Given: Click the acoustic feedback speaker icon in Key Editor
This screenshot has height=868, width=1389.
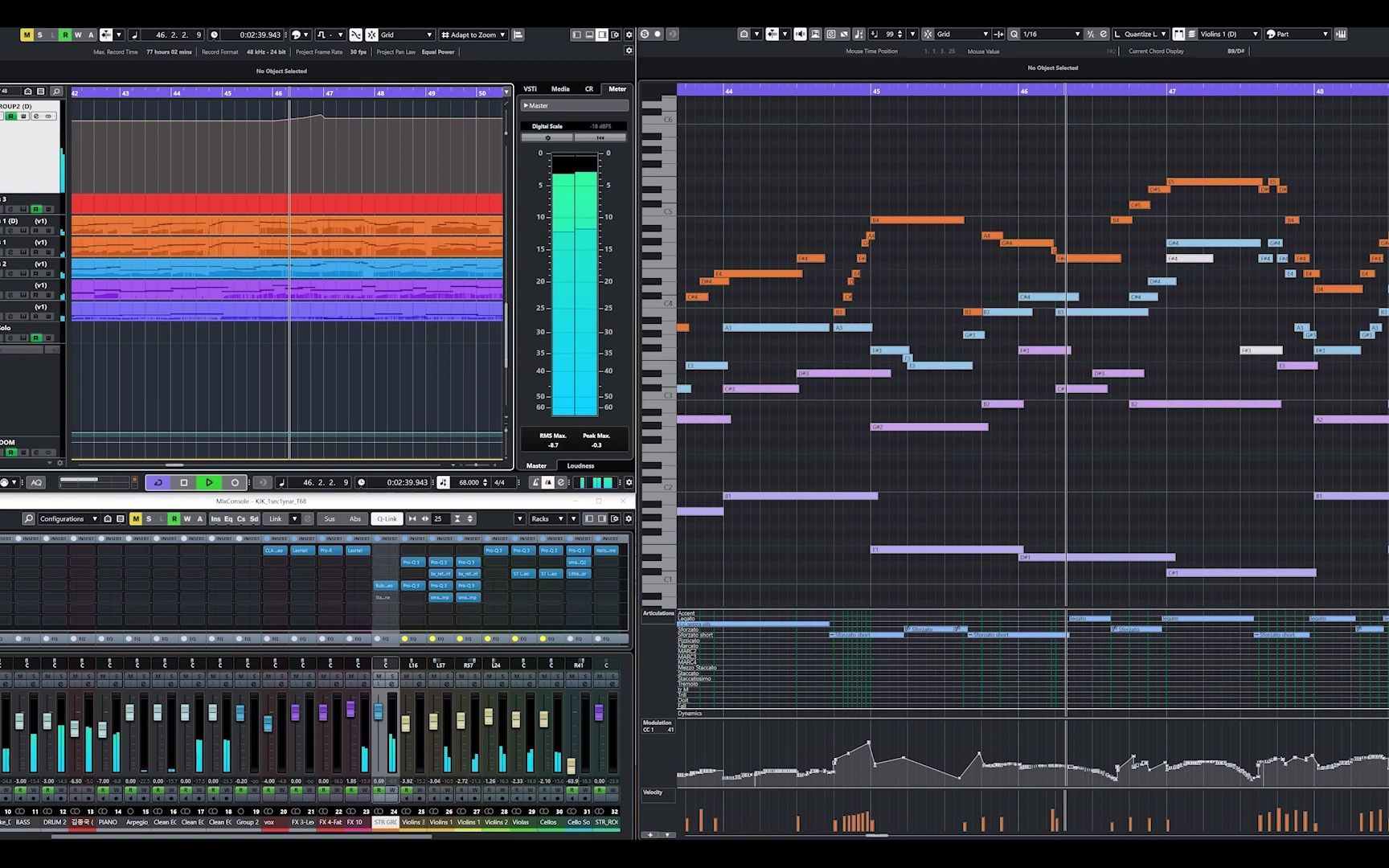Looking at the screenshot, I should [x=801, y=34].
